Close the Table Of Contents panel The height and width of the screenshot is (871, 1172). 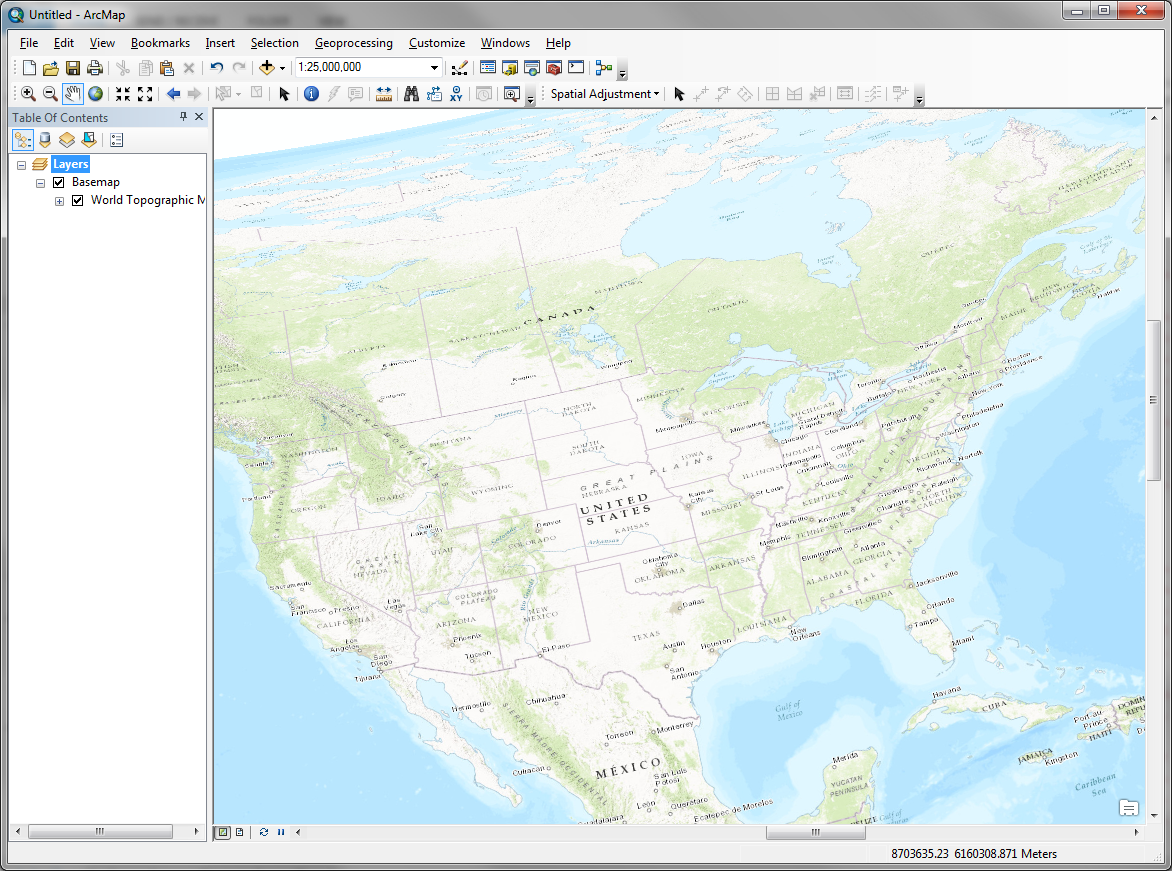199,117
